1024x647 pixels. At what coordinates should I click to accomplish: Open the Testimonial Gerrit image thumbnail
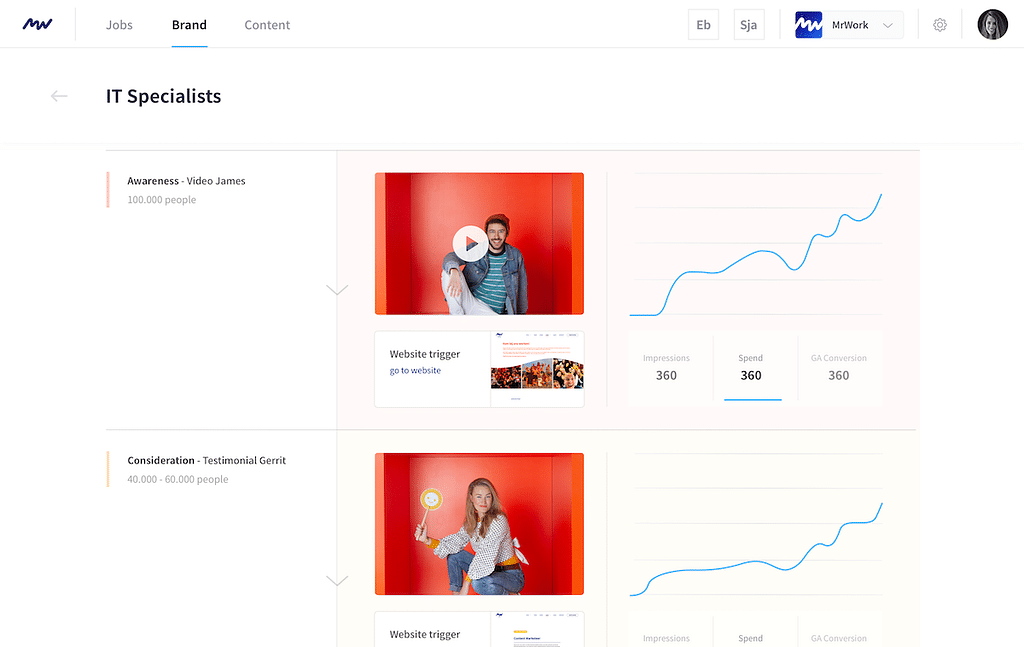[479, 524]
